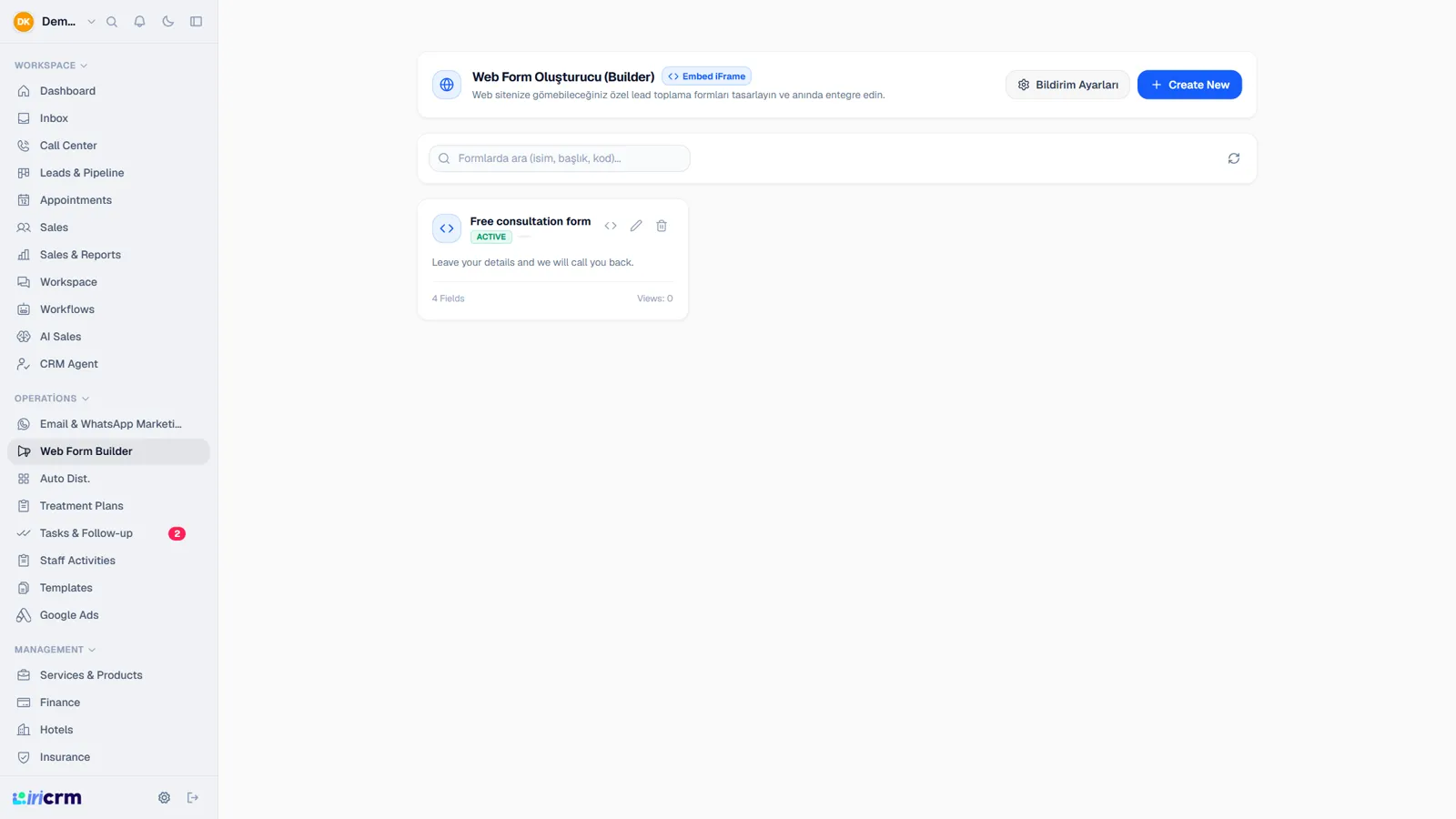Go to AI Sales
Screen dimensions: 1456x819
click(108, 337)
